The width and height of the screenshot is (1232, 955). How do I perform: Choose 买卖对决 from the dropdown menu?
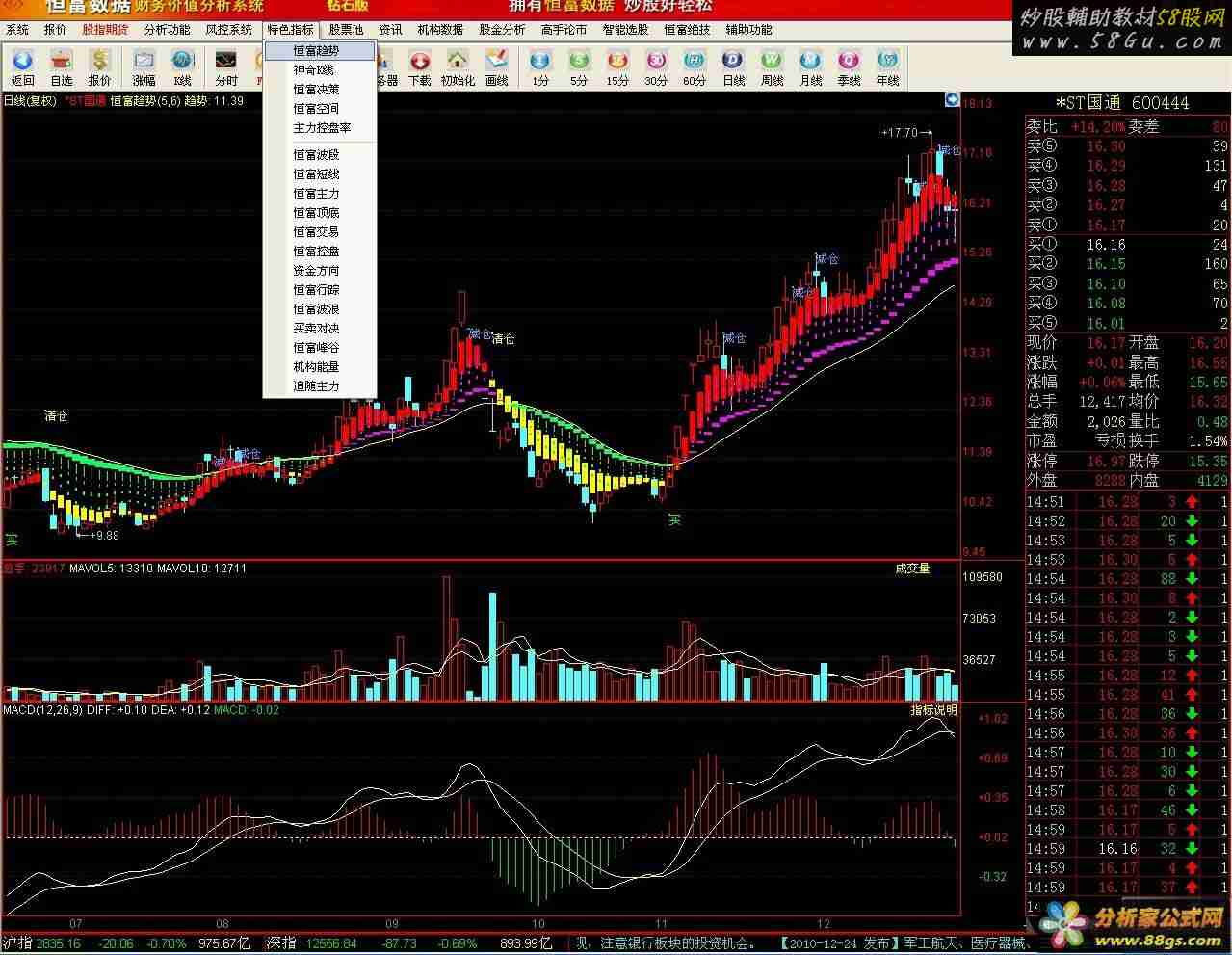pyautogui.click(x=320, y=329)
